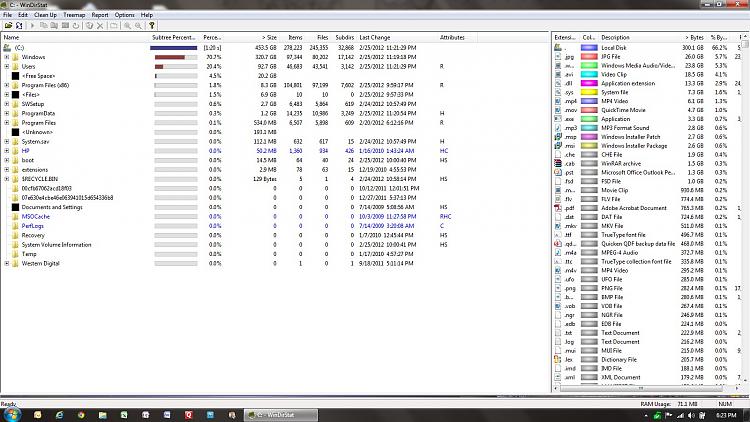The image size is (750, 422).
Task: Click the volume speaker tray icon
Action: [691, 415]
